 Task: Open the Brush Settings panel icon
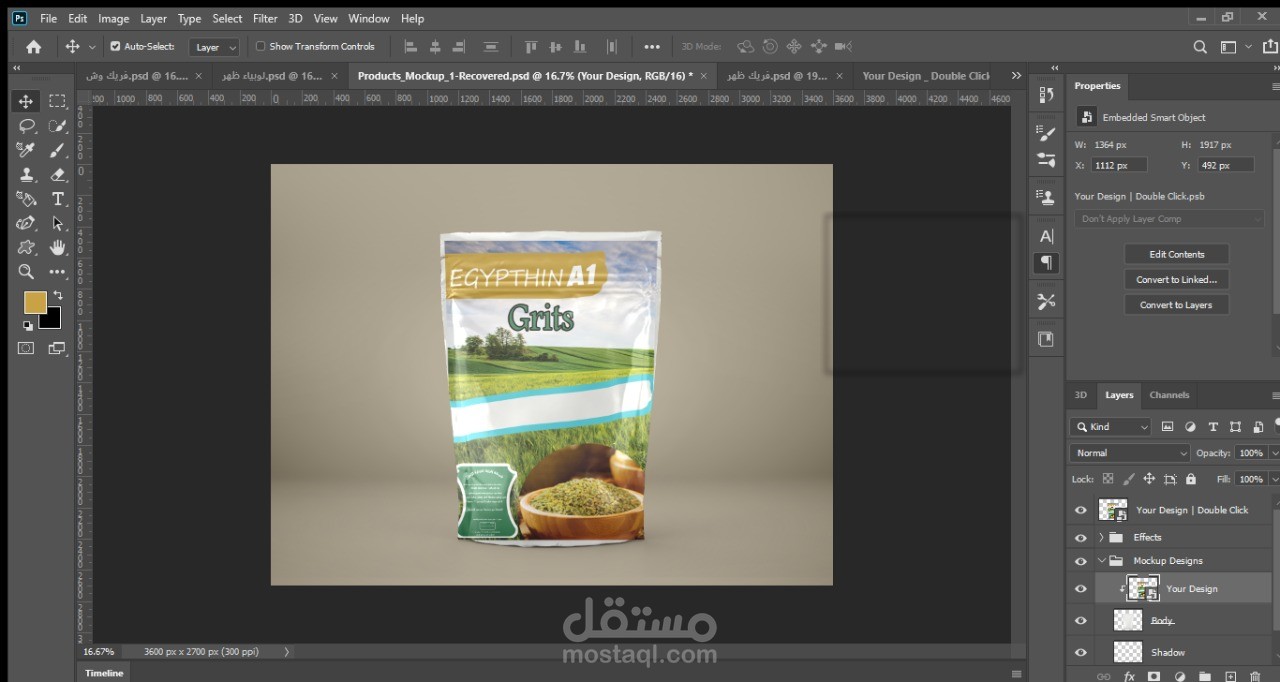point(1046,159)
